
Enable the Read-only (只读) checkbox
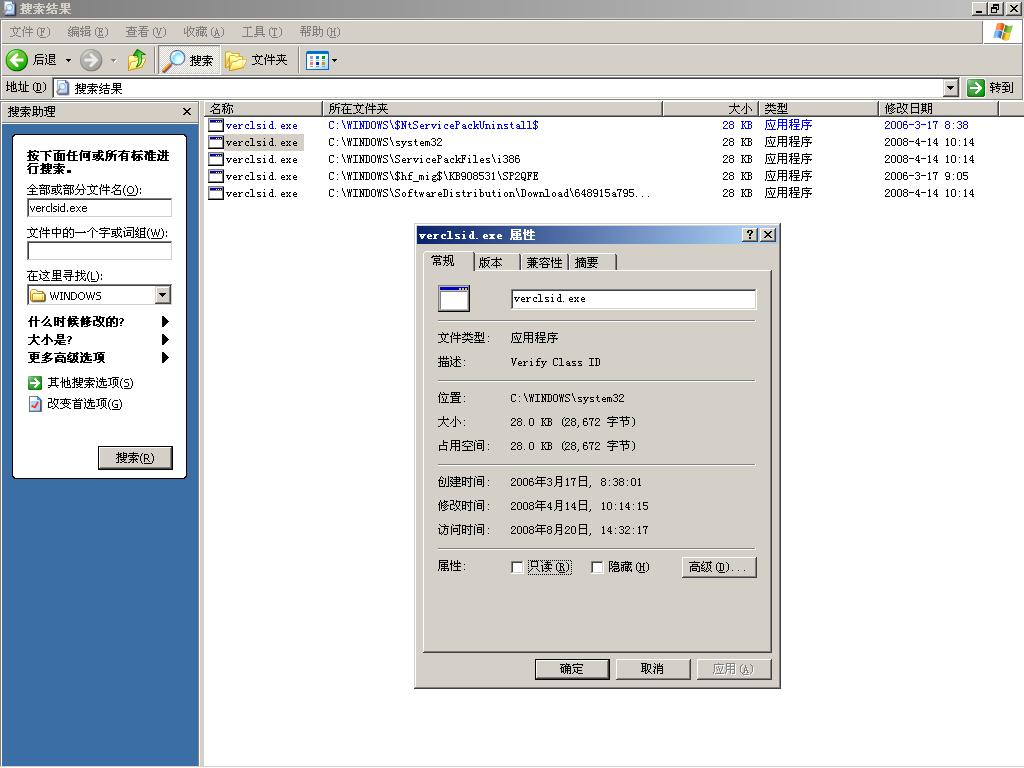click(517, 567)
